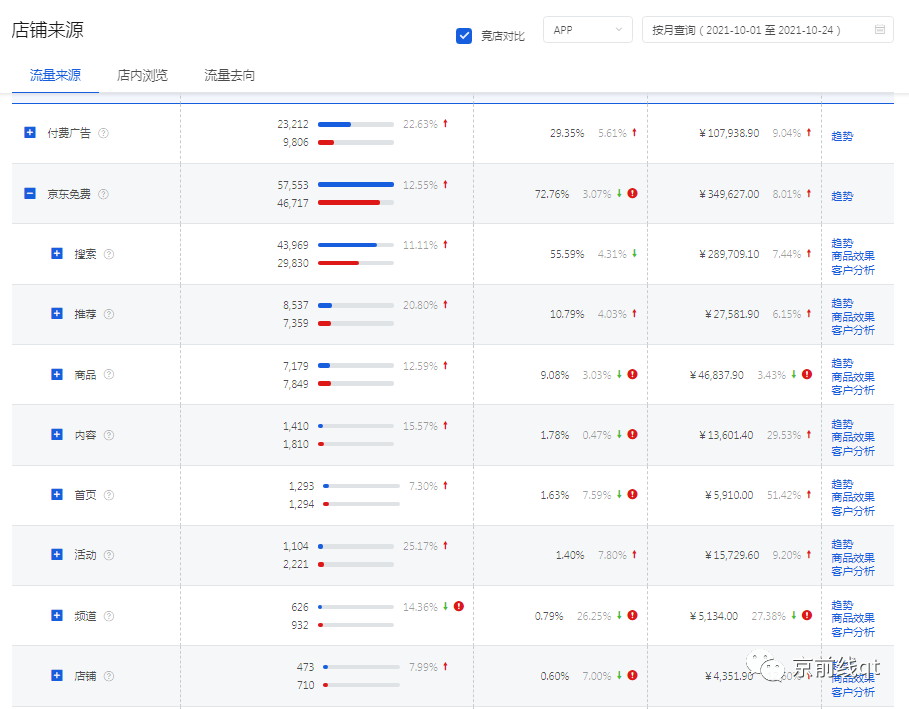Click red warning icon next to ¥5,134.00

pos(806,615)
